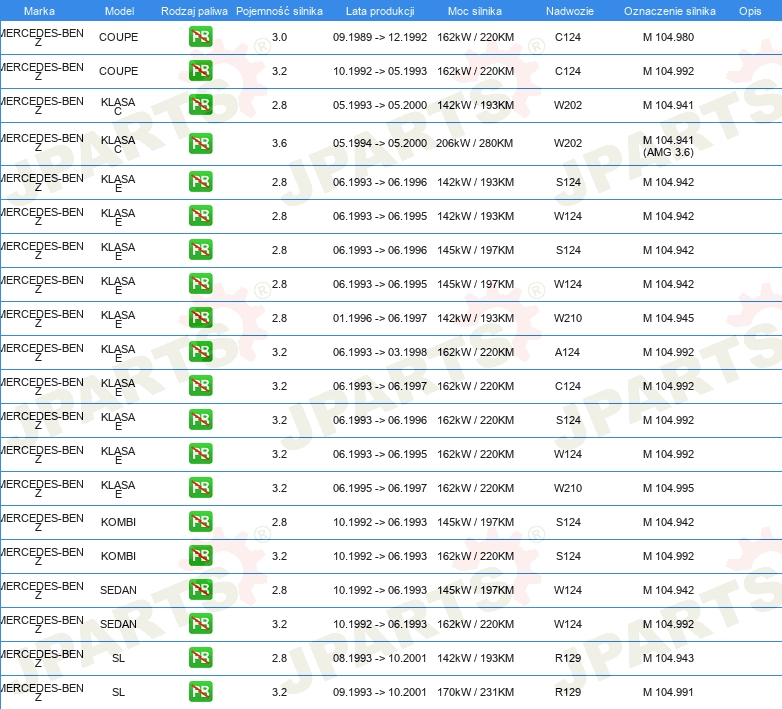Click the PB icon in the M 104.943 row
Image resolution: width=782 pixels, height=709 pixels.
click(201, 658)
